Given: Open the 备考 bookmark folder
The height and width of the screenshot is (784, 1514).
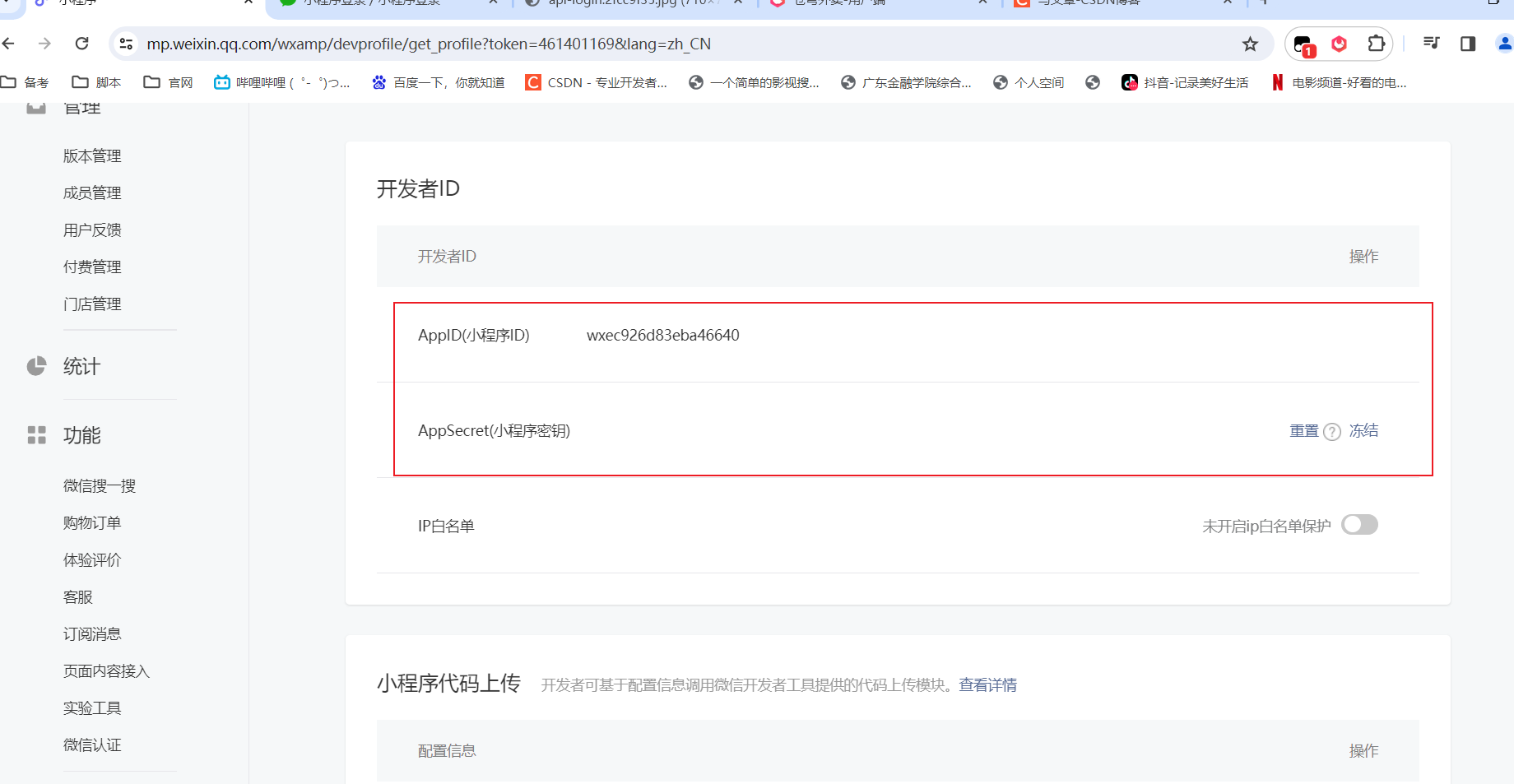Looking at the screenshot, I should coord(25,82).
